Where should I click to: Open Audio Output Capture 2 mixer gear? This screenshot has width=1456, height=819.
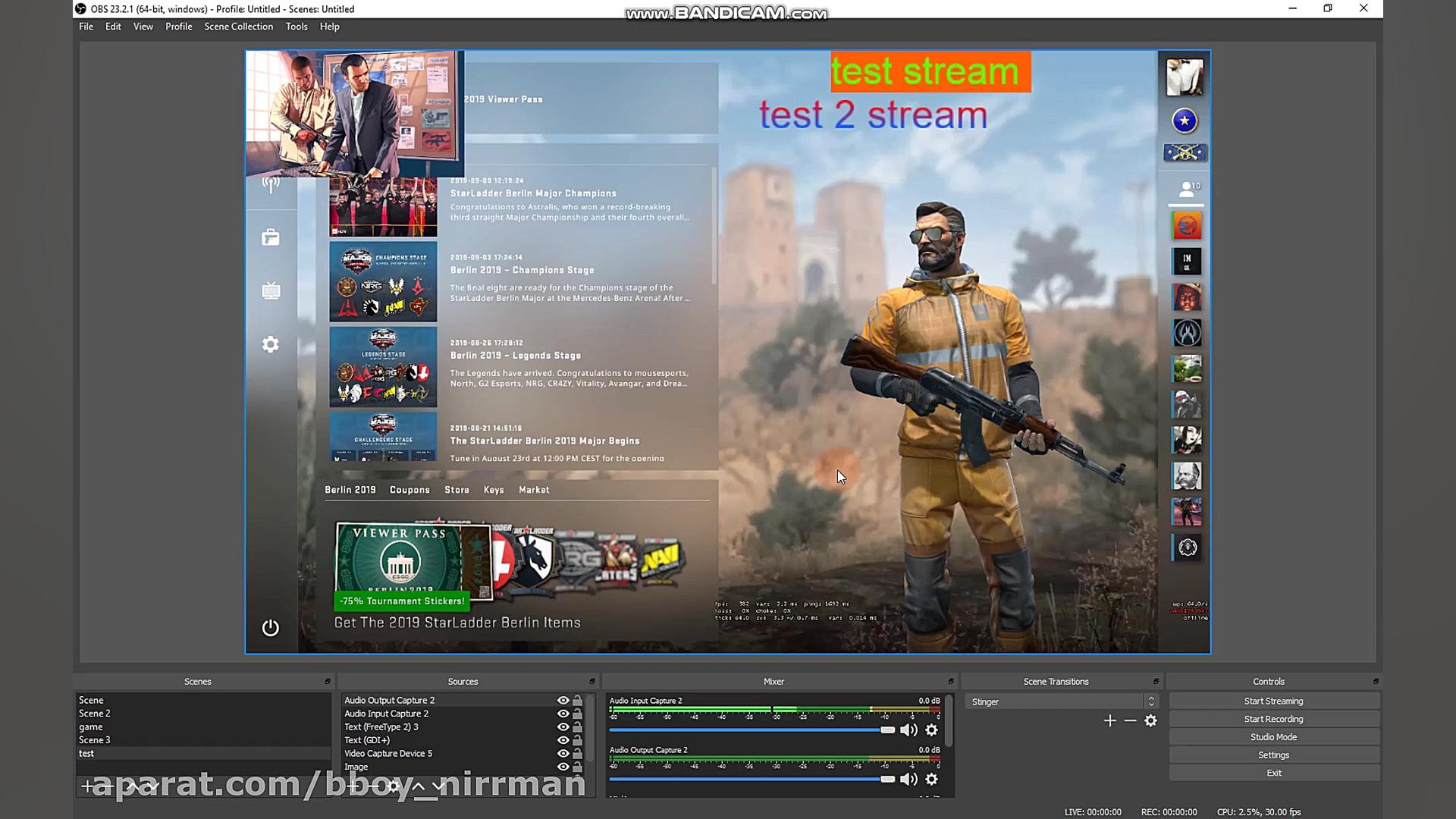931,779
